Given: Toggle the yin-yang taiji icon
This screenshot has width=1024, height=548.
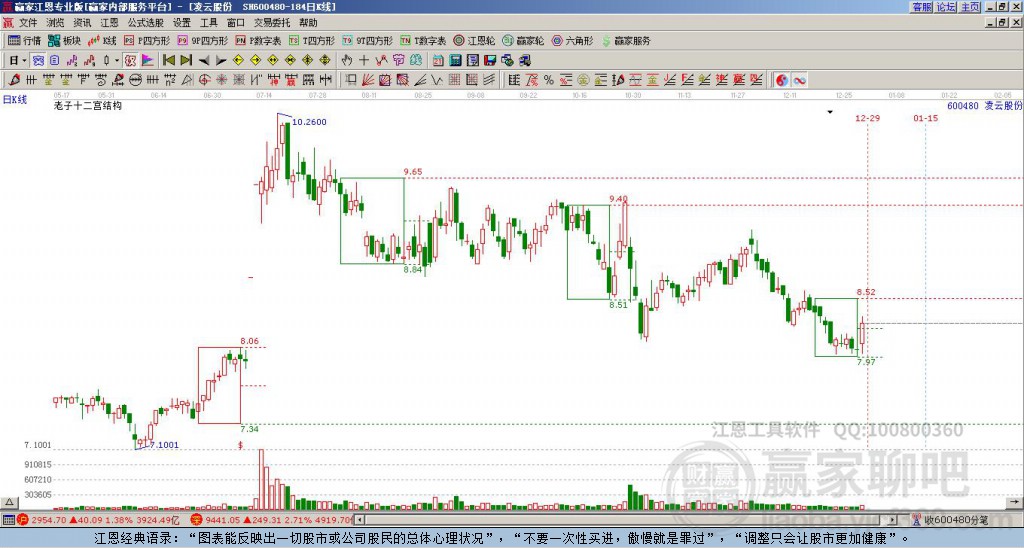Looking at the screenshot, I should 782,80.
